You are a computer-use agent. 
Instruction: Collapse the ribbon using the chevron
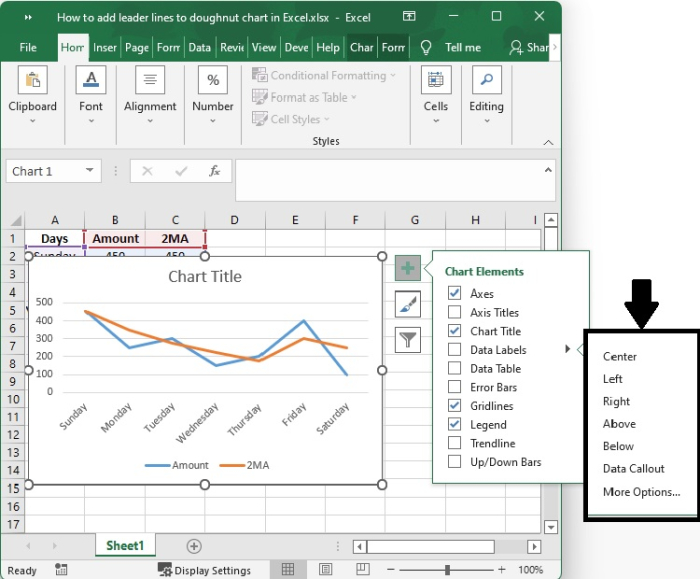[548, 142]
